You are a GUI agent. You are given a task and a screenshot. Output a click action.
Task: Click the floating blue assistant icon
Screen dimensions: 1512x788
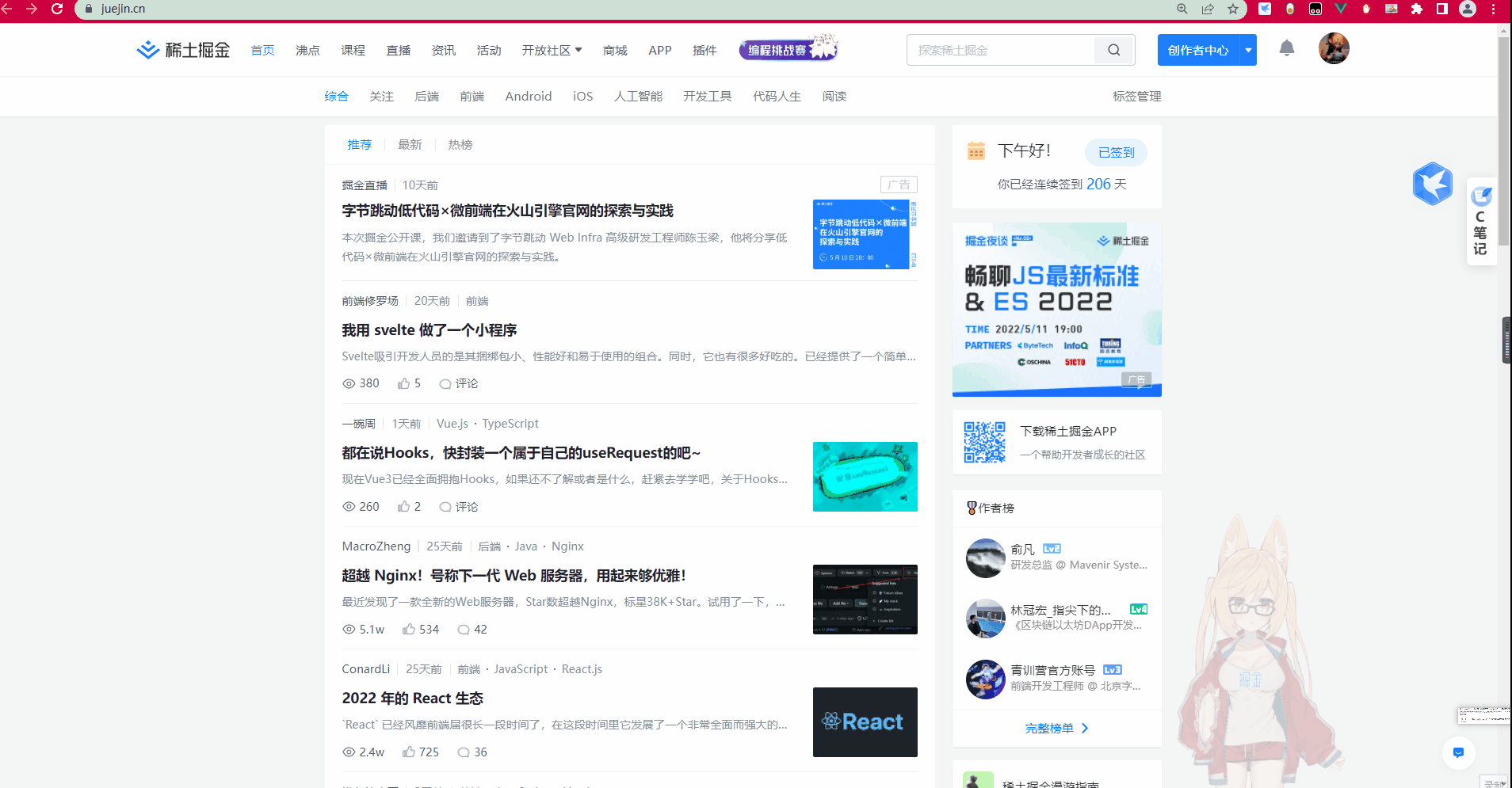click(x=1431, y=184)
